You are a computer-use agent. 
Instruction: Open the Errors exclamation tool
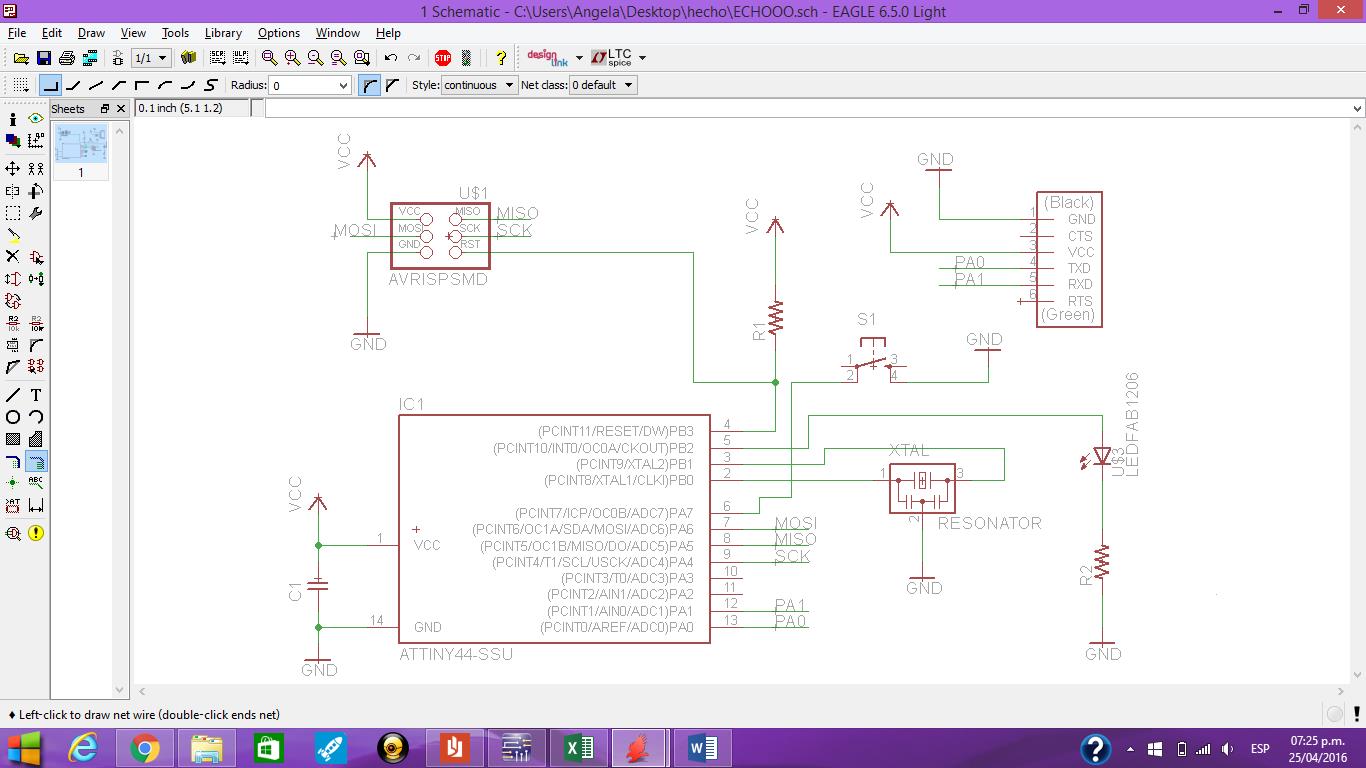tap(36, 533)
